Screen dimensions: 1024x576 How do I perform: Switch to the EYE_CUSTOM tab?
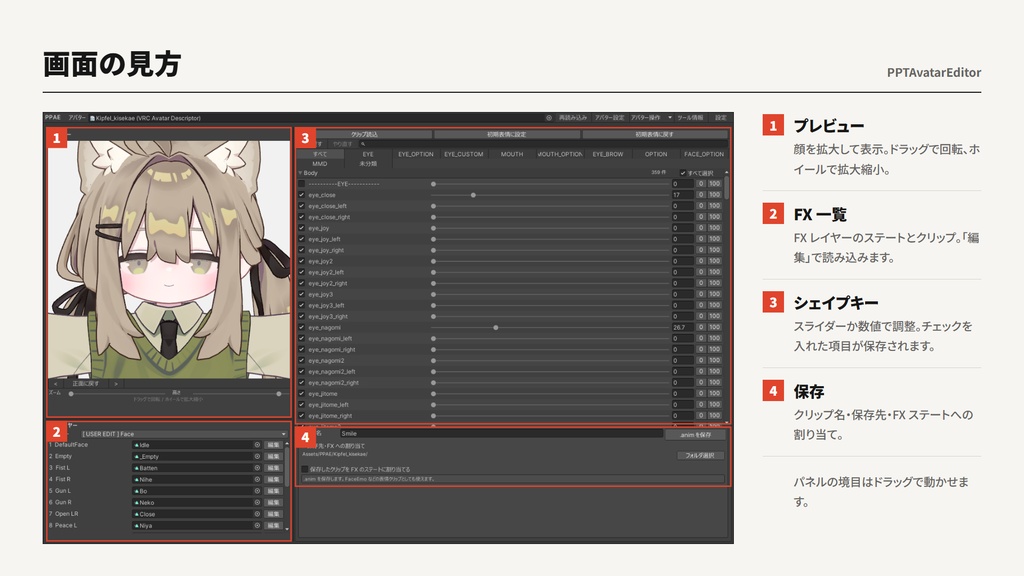(x=464, y=154)
